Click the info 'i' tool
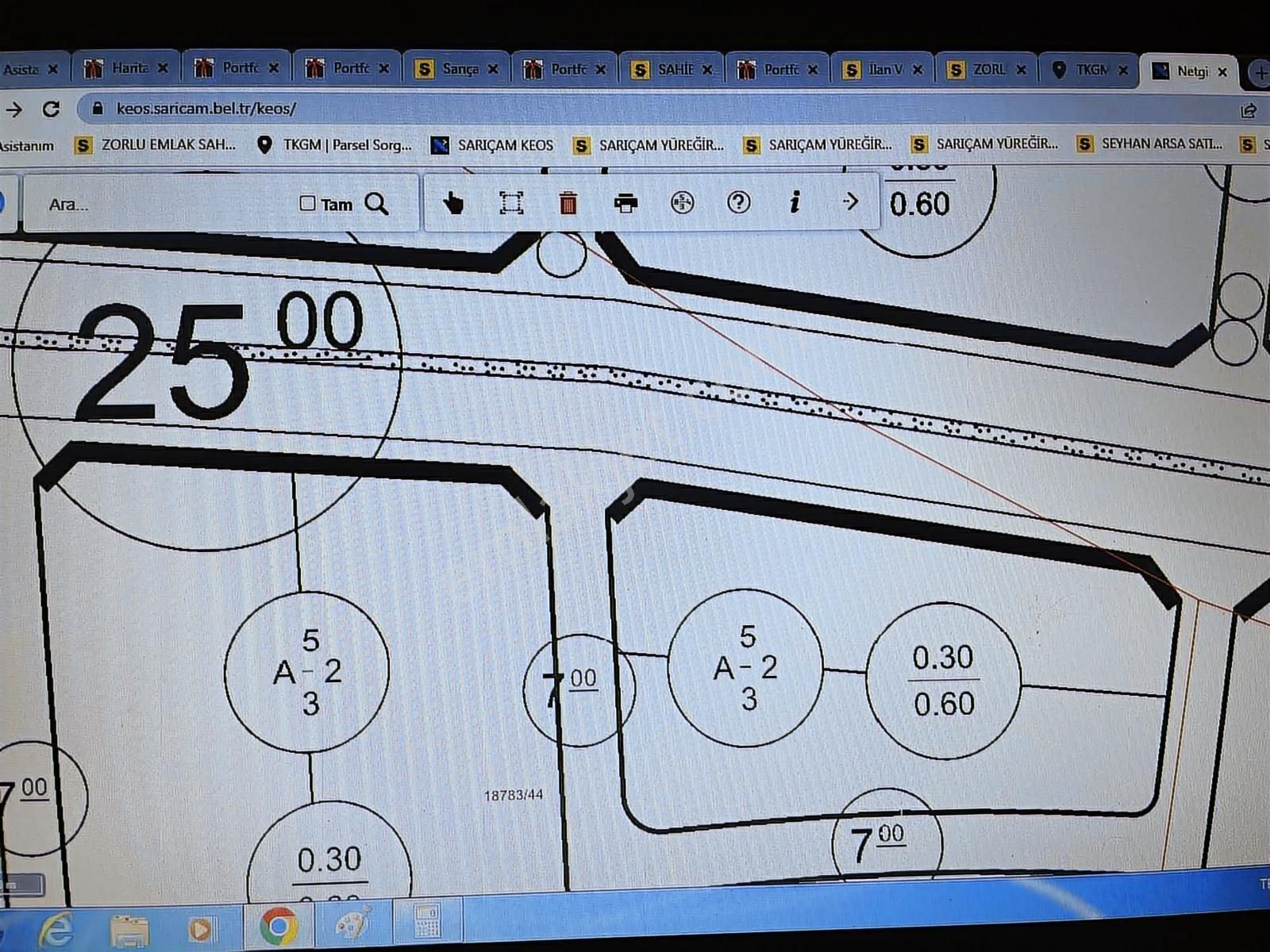Image resolution: width=1270 pixels, height=952 pixels. click(794, 202)
